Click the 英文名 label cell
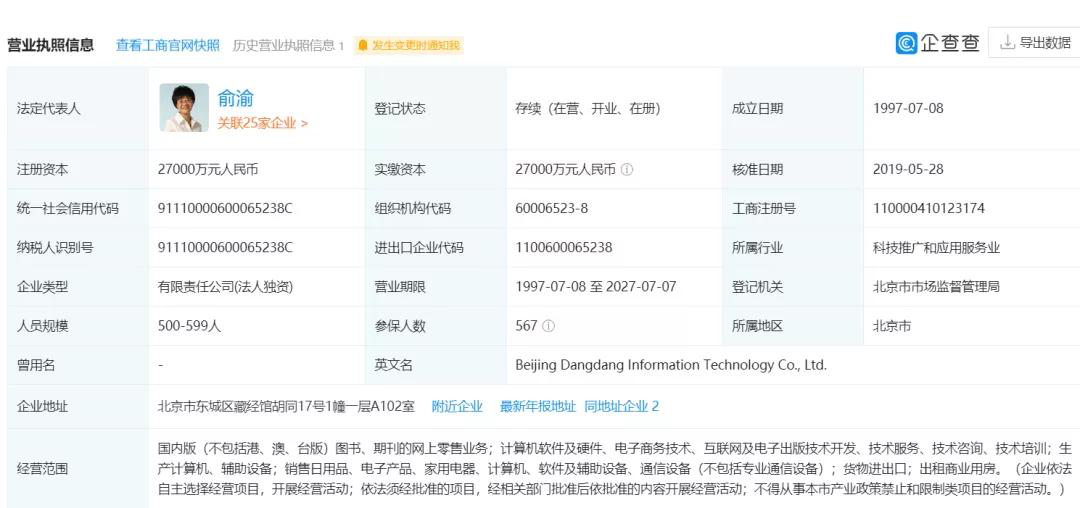This screenshot has height=508, width=1080. (x=436, y=366)
